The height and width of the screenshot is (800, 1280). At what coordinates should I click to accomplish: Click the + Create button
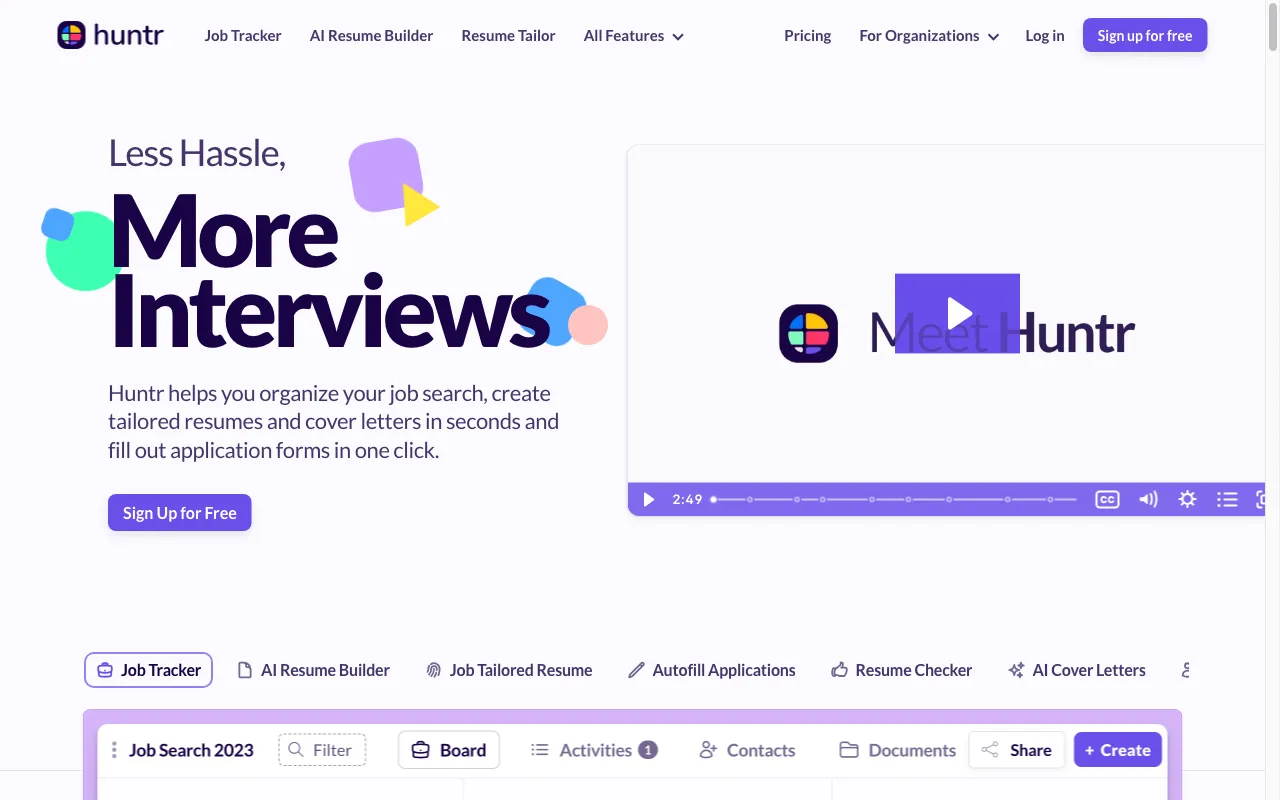pyautogui.click(x=1118, y=750)
